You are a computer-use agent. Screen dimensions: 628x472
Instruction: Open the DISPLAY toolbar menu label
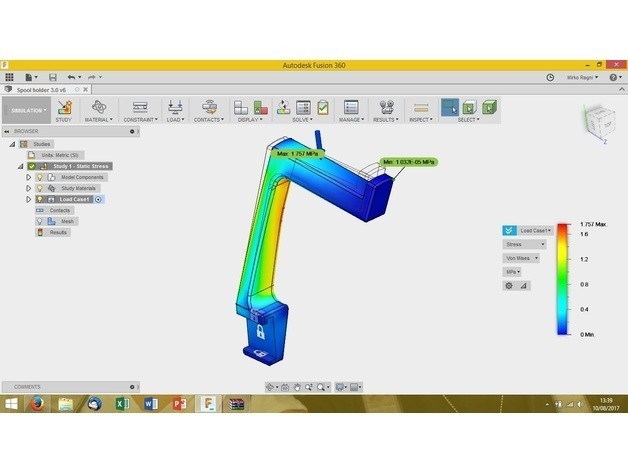[250, 120]
